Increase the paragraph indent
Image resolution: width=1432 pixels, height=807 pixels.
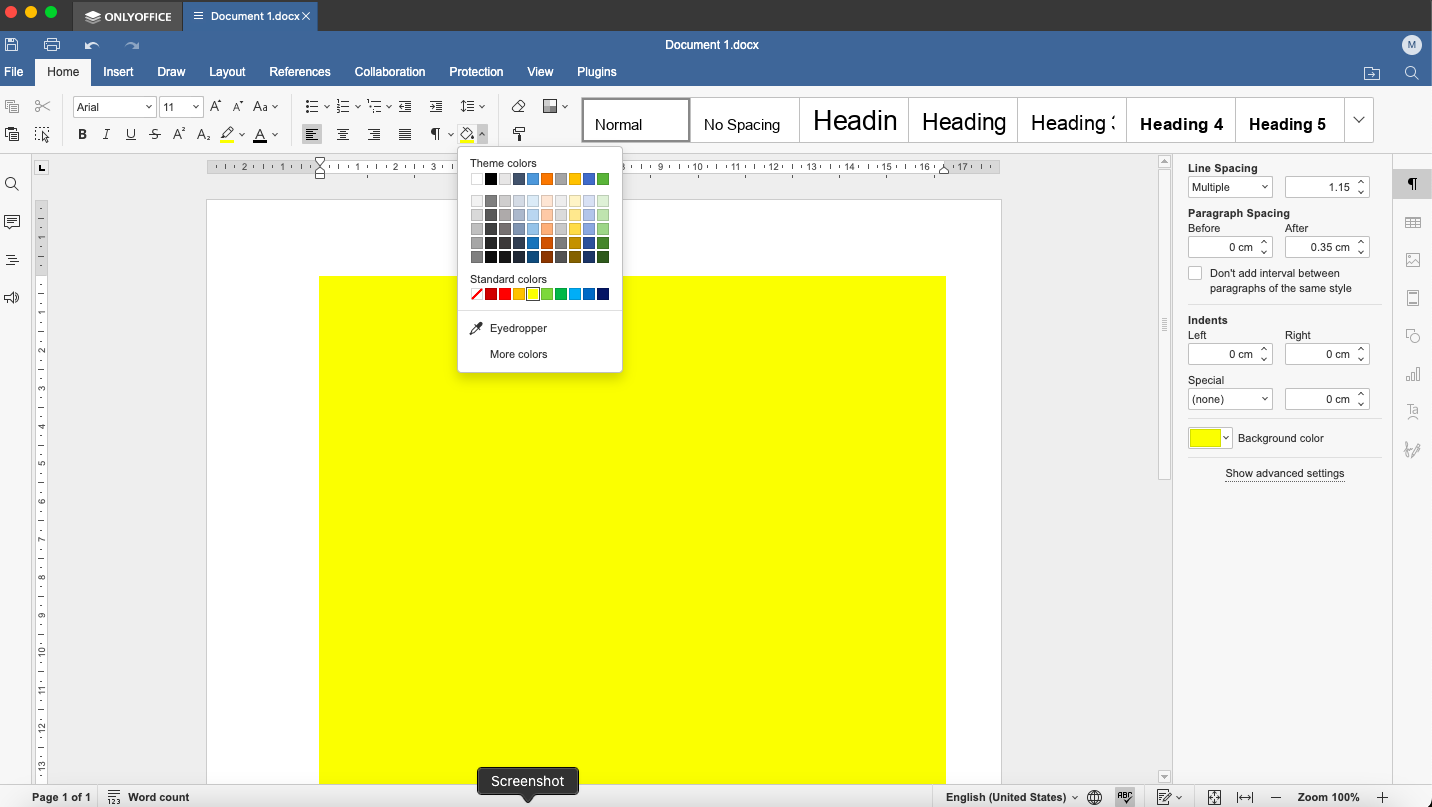(x=436, y=106)
